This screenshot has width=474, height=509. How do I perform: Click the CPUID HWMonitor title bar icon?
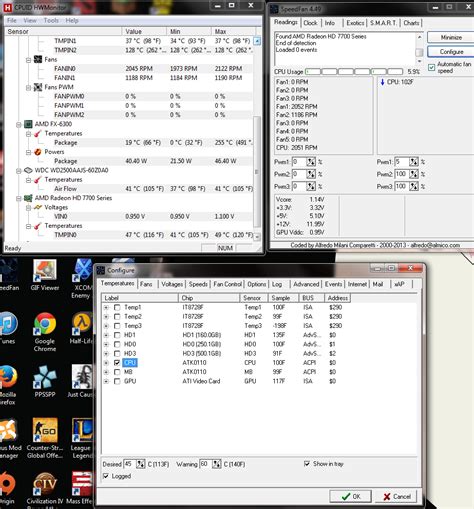click(7, 7)
